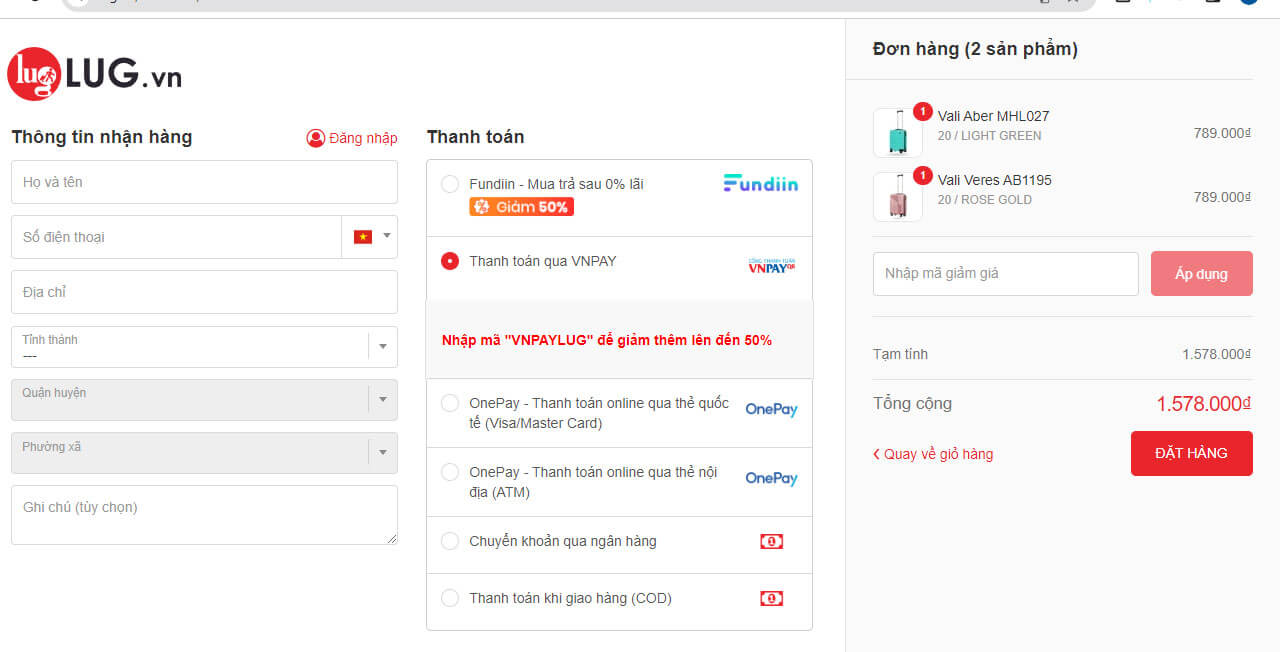Select Fundiin pay-later radio option
The height and width of the screenshot is (652, 1280).
(x=450, y=184)
